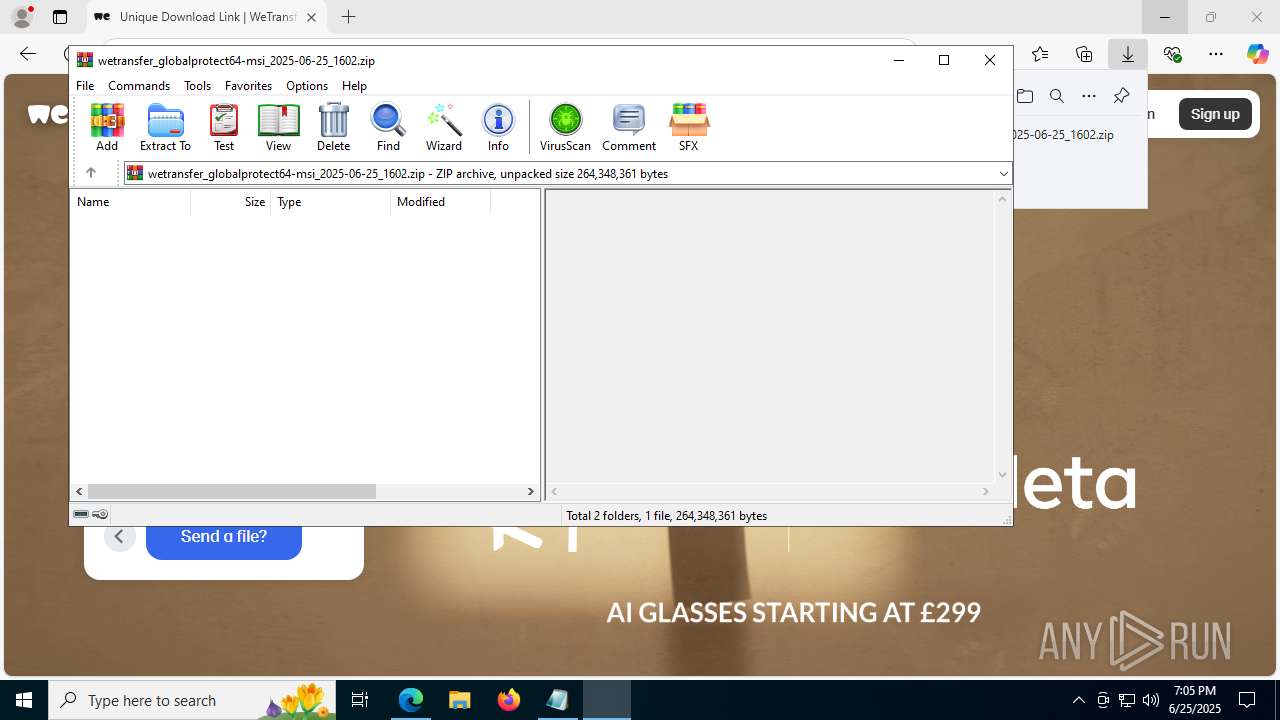The image size is (1280, 720).
Task: Click the file list horizontal scrollbar thumb
Action: tap(232, 491)
